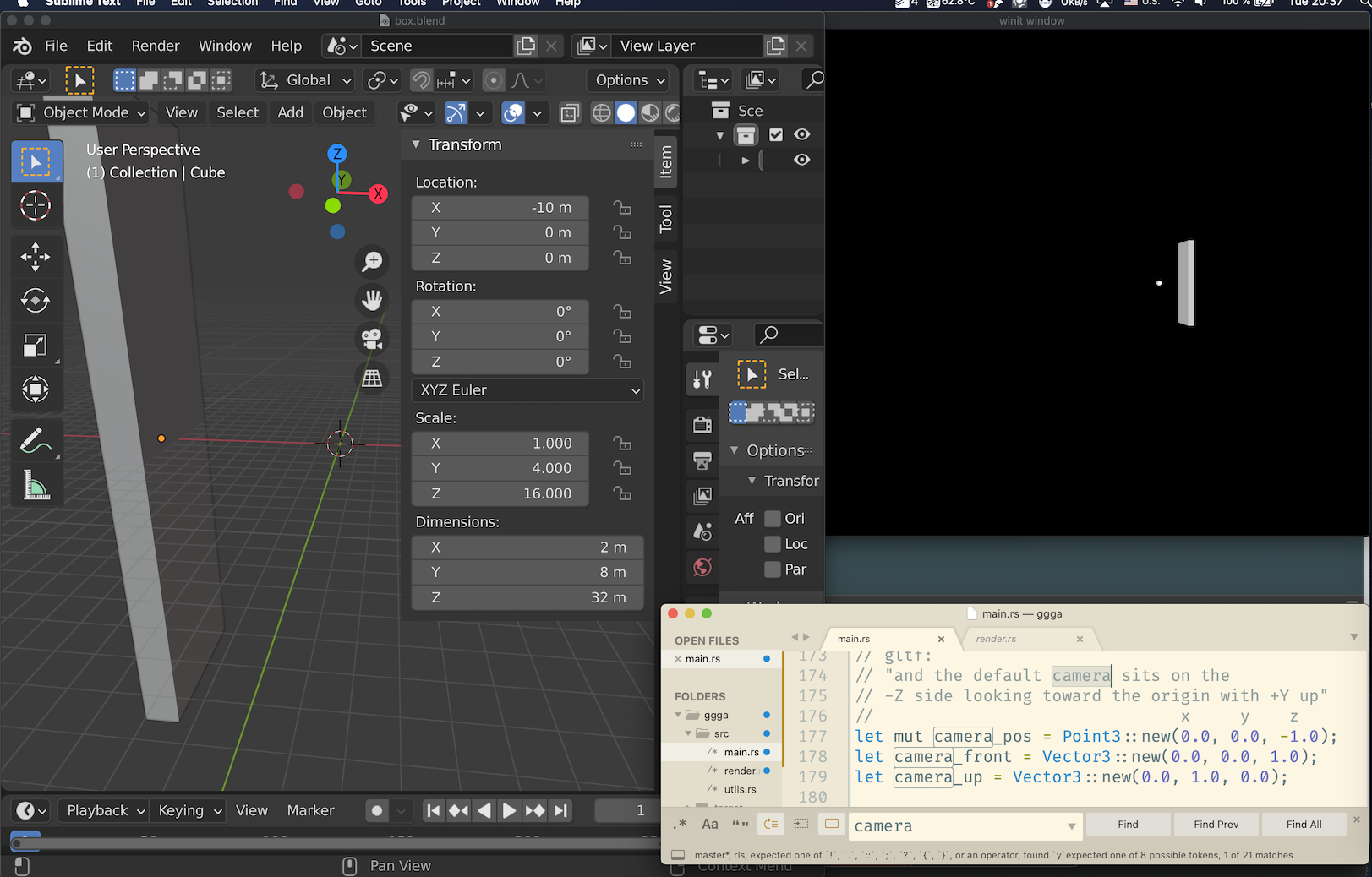The width and height of the screenshot is (1372, 877).
Task: Collapse the Options panel in tool properties
Action: point(734,450)
